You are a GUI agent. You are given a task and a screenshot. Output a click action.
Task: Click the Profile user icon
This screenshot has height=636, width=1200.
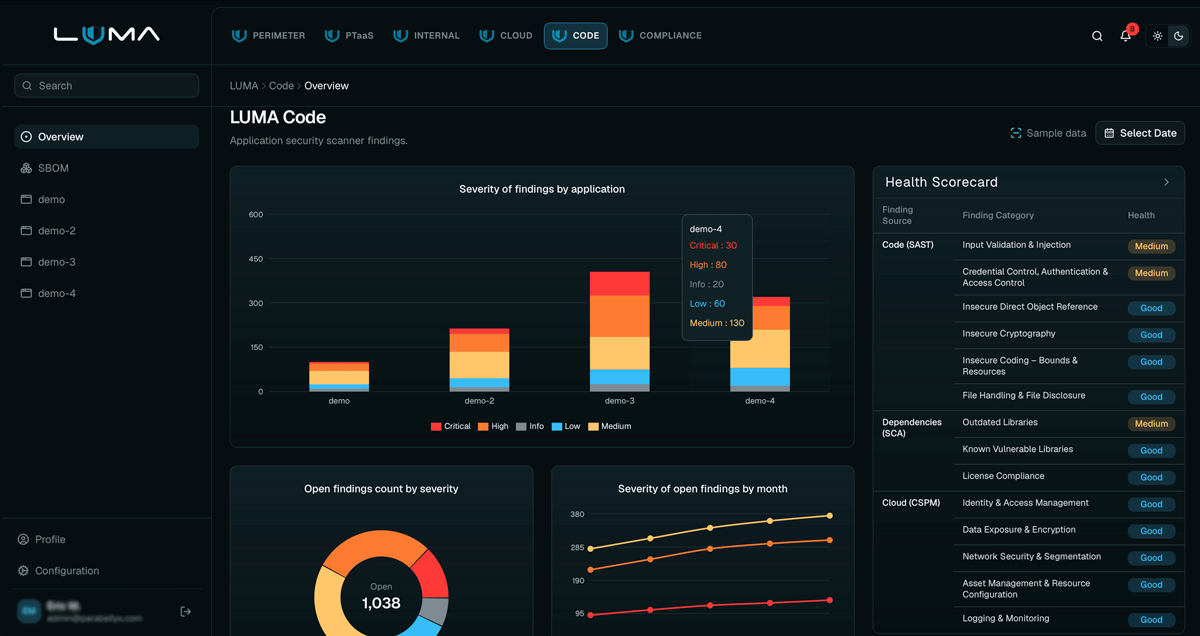click(23, 540)
